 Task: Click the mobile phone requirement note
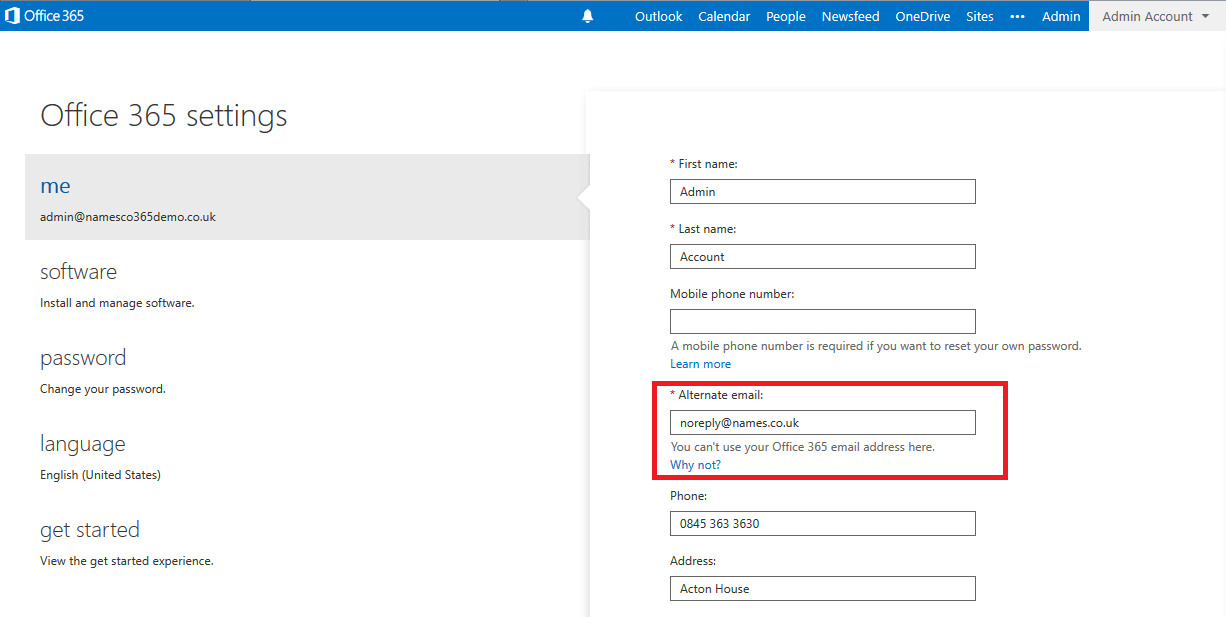point(876,346)
